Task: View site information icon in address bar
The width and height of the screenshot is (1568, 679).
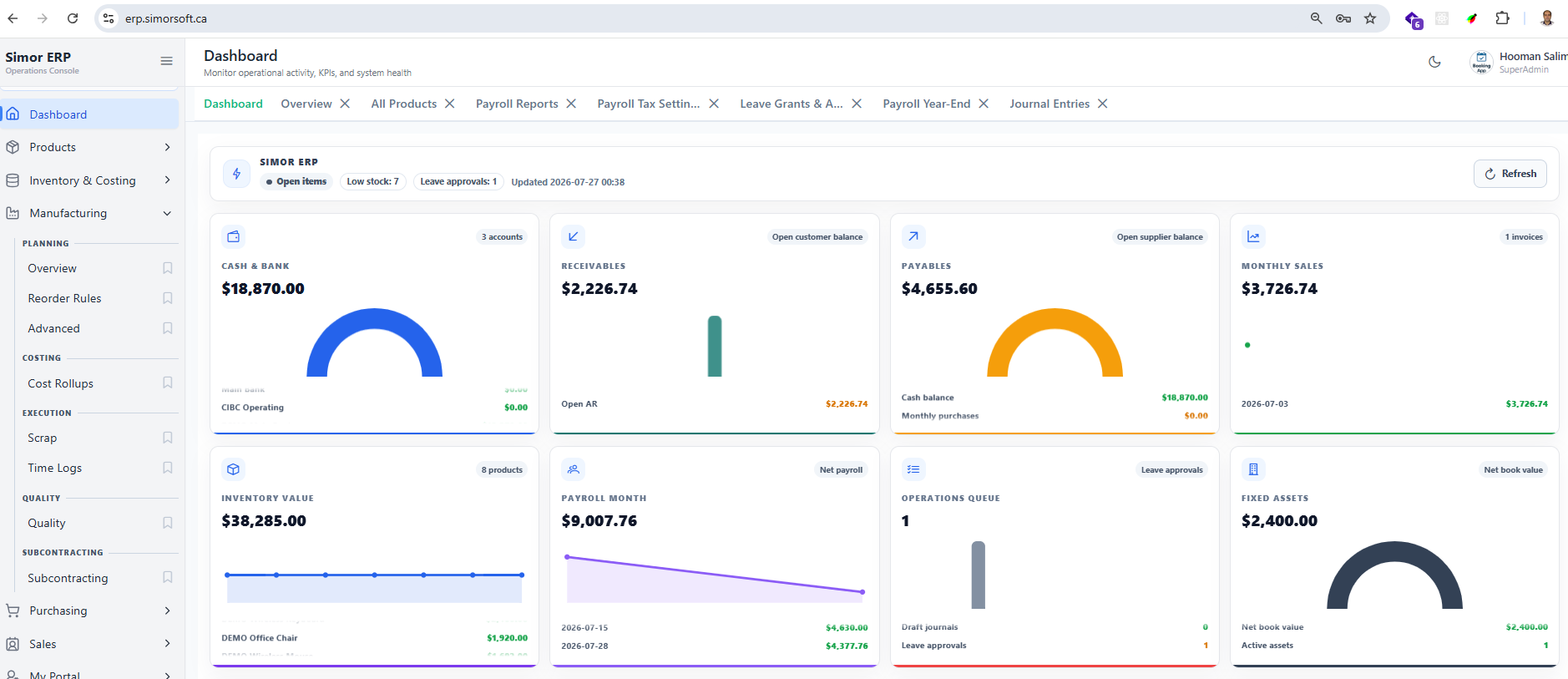Action: pos(109,18)
